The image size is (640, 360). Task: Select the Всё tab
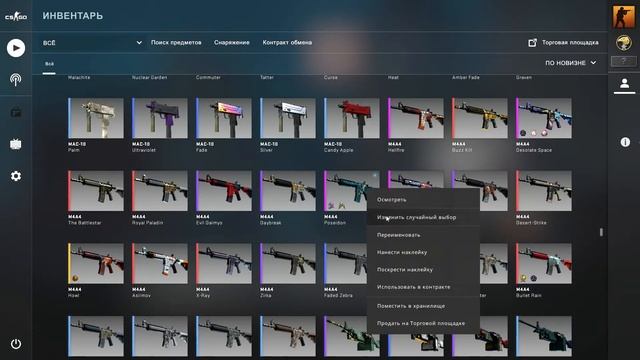(x=49, y=64)
